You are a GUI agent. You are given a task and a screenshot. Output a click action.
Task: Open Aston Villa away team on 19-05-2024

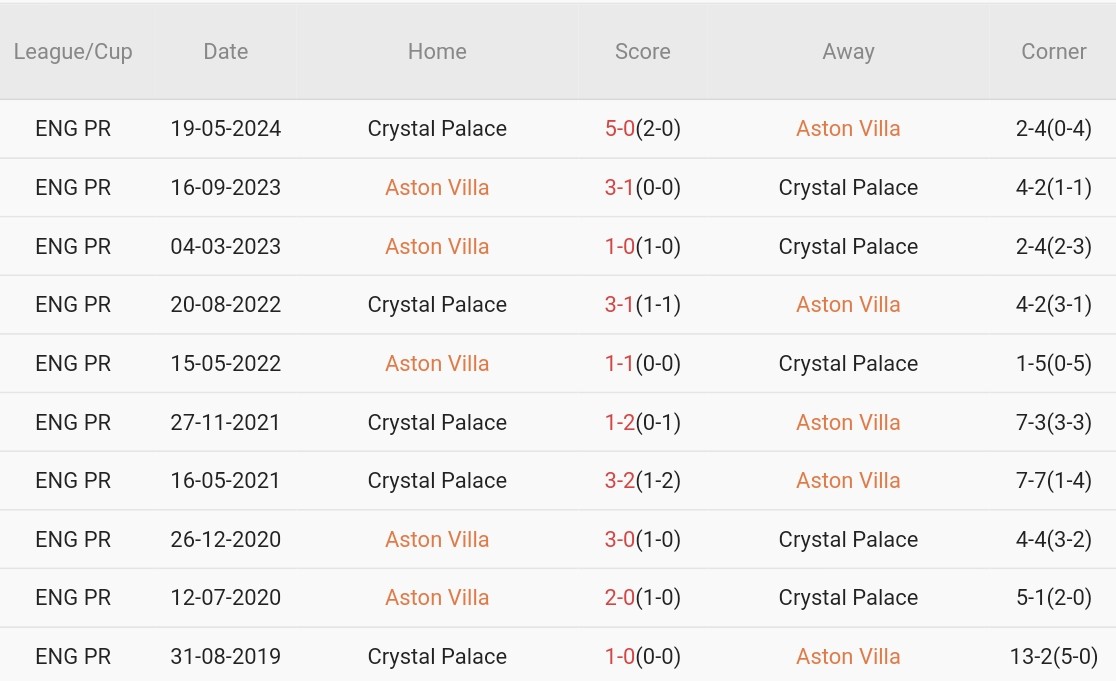click(x=848, y=129)
